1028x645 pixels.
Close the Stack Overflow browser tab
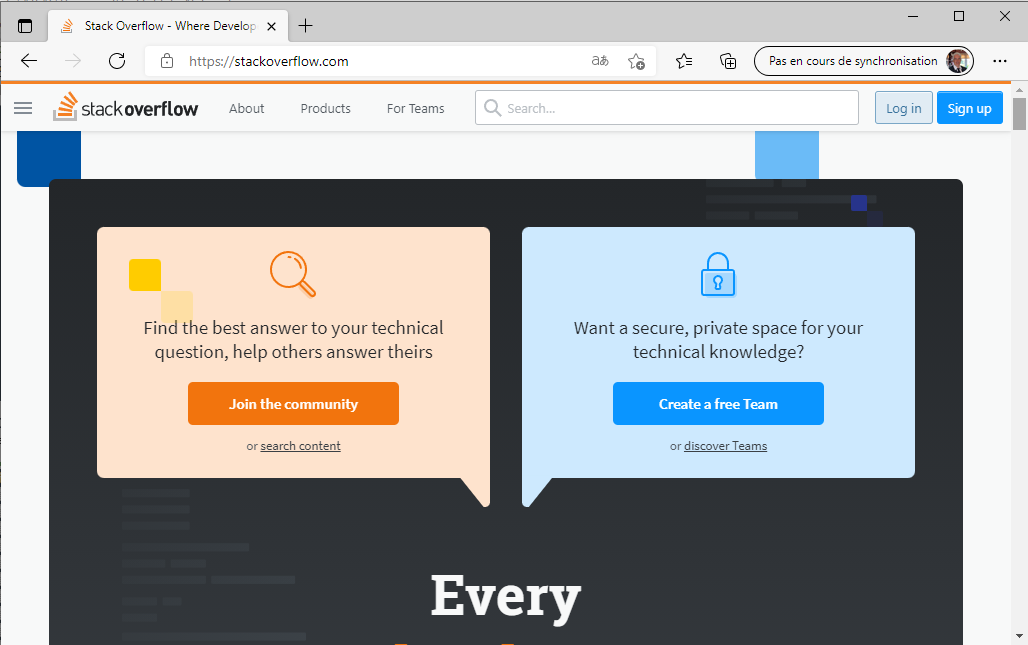[271, 26]
